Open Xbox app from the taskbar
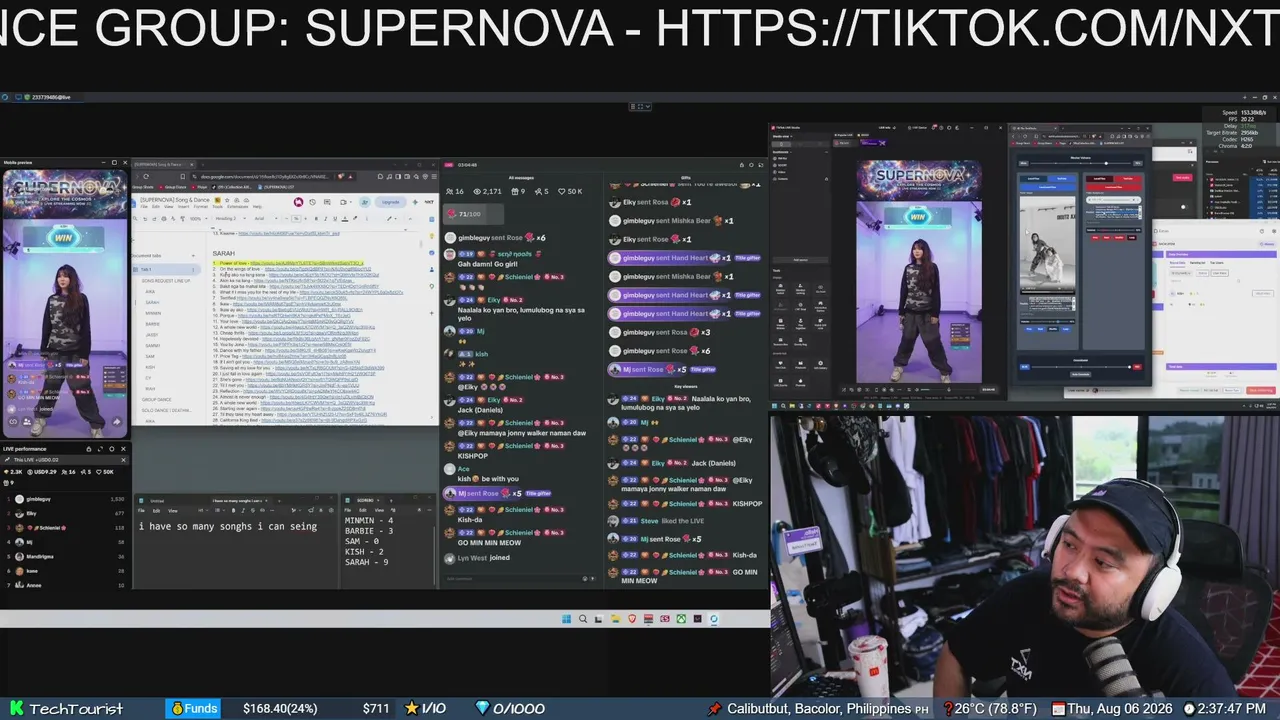The image size is (1280, 720). coord(681,619)
